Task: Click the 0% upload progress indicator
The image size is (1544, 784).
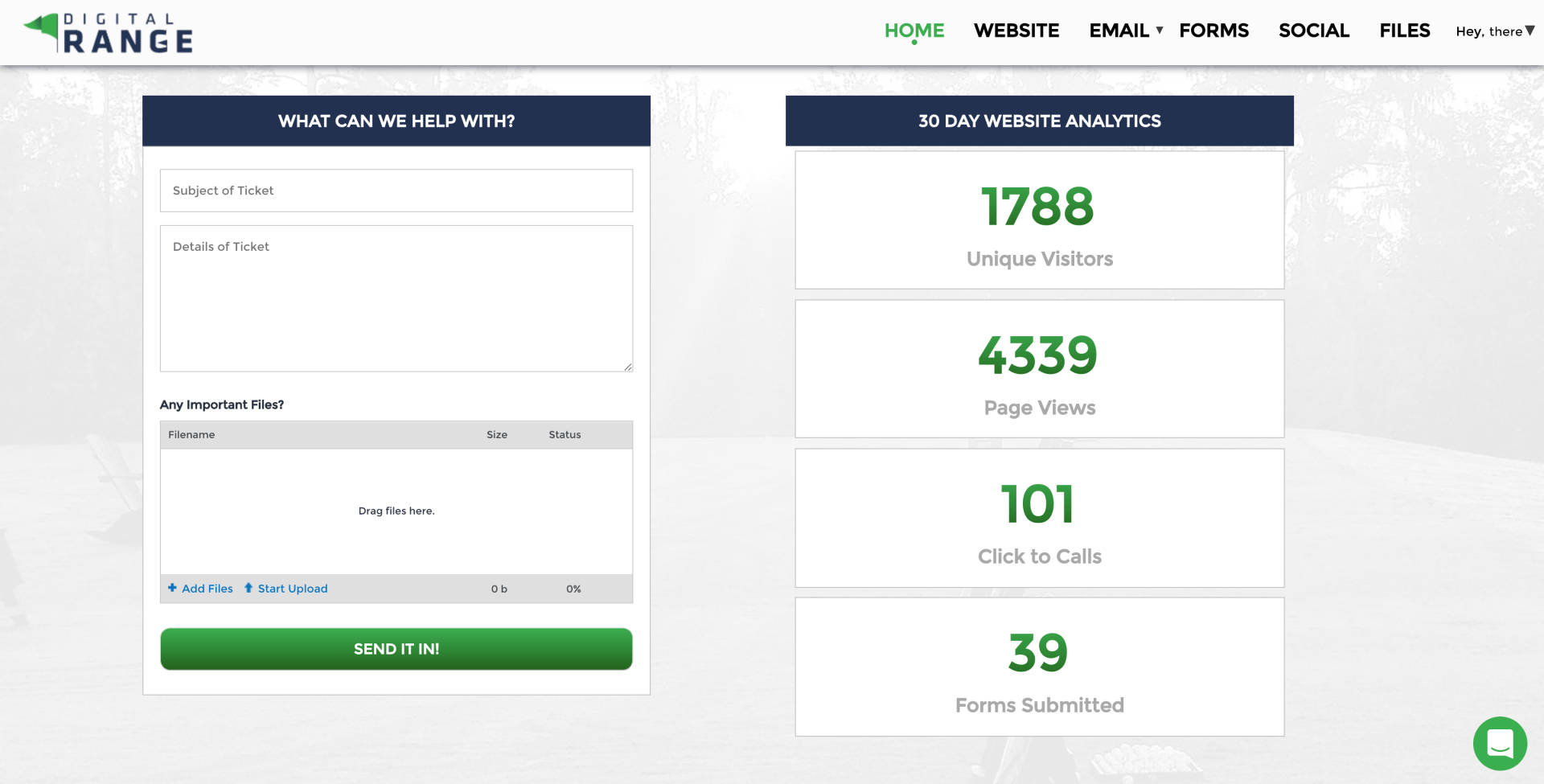Action: click(573, 588)
